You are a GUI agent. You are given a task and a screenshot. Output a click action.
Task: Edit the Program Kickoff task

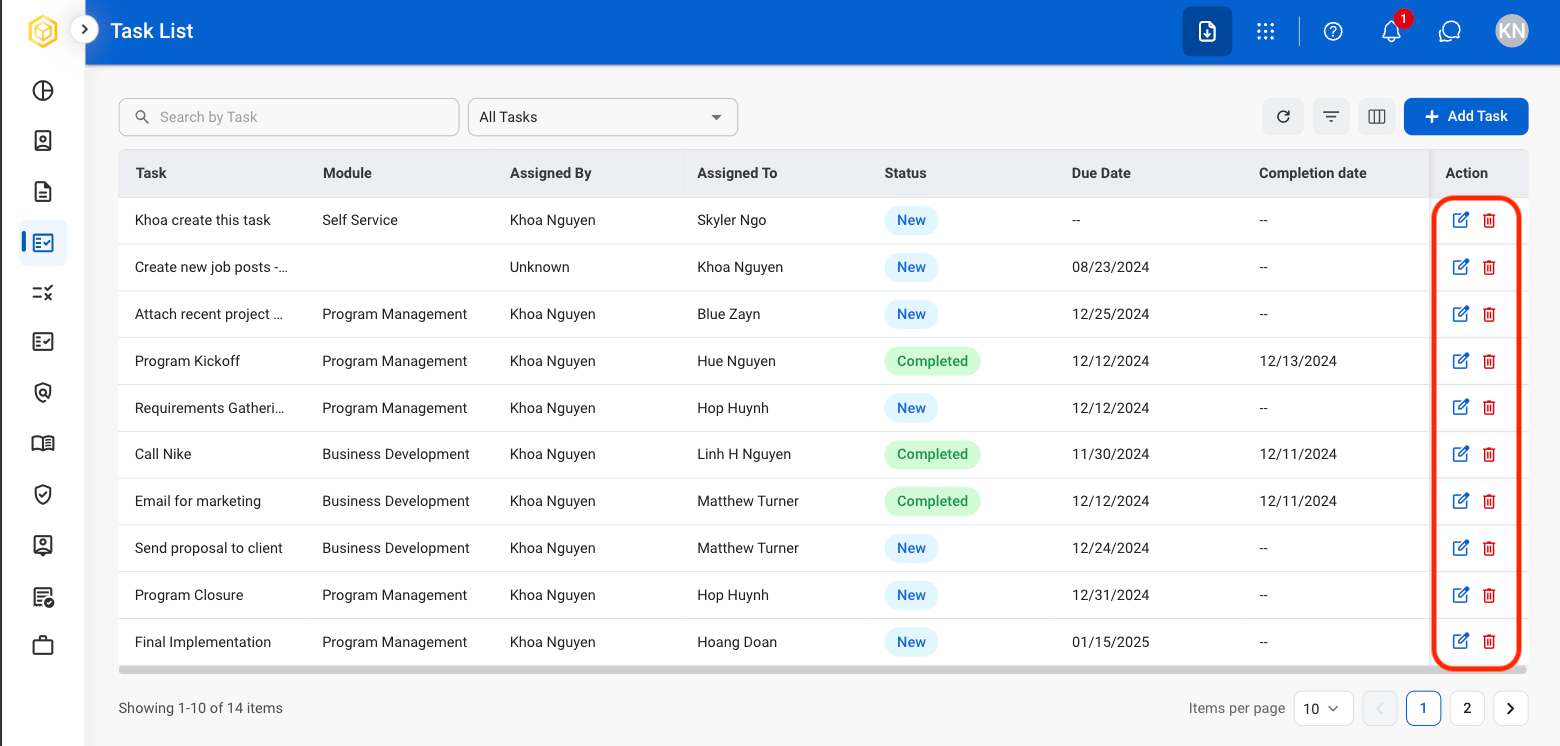1460,361
